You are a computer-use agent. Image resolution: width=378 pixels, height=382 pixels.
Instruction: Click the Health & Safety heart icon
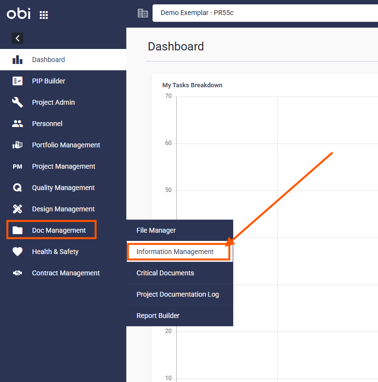coord(17,252)
